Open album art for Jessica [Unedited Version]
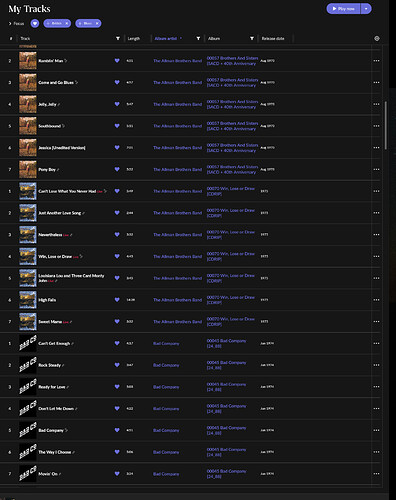 pos(28,147)
